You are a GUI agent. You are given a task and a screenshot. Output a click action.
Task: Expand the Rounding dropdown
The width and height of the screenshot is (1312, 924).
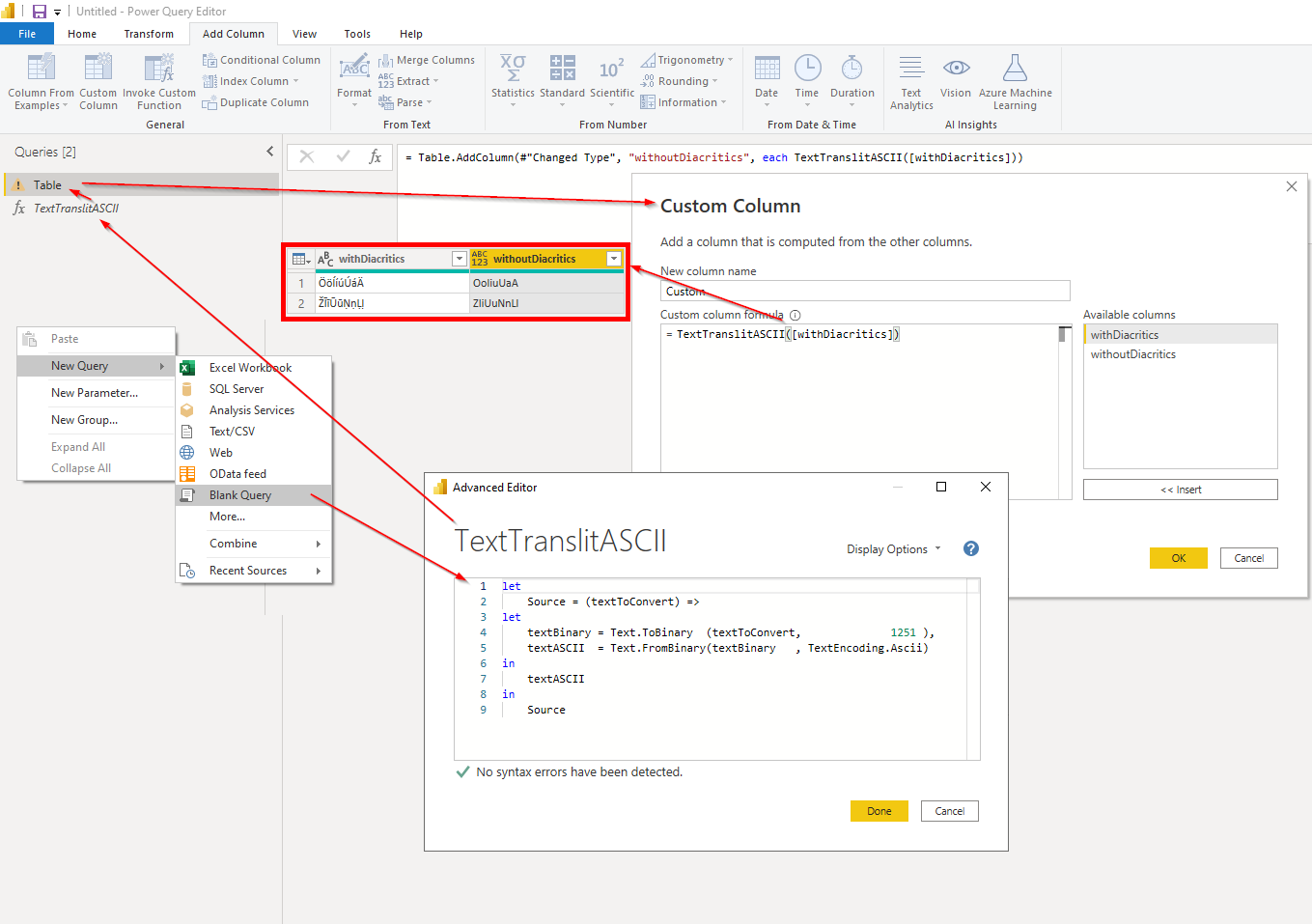coord(714,81)
